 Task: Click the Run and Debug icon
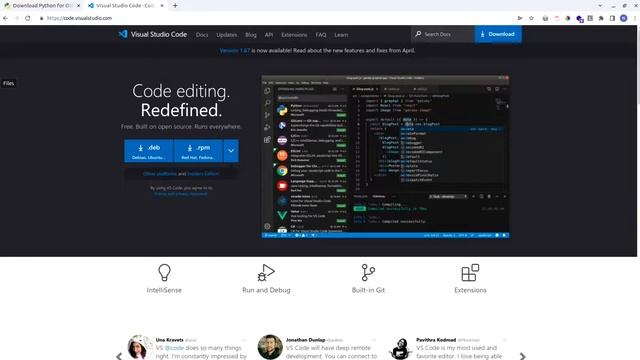[x=266, y=272]
